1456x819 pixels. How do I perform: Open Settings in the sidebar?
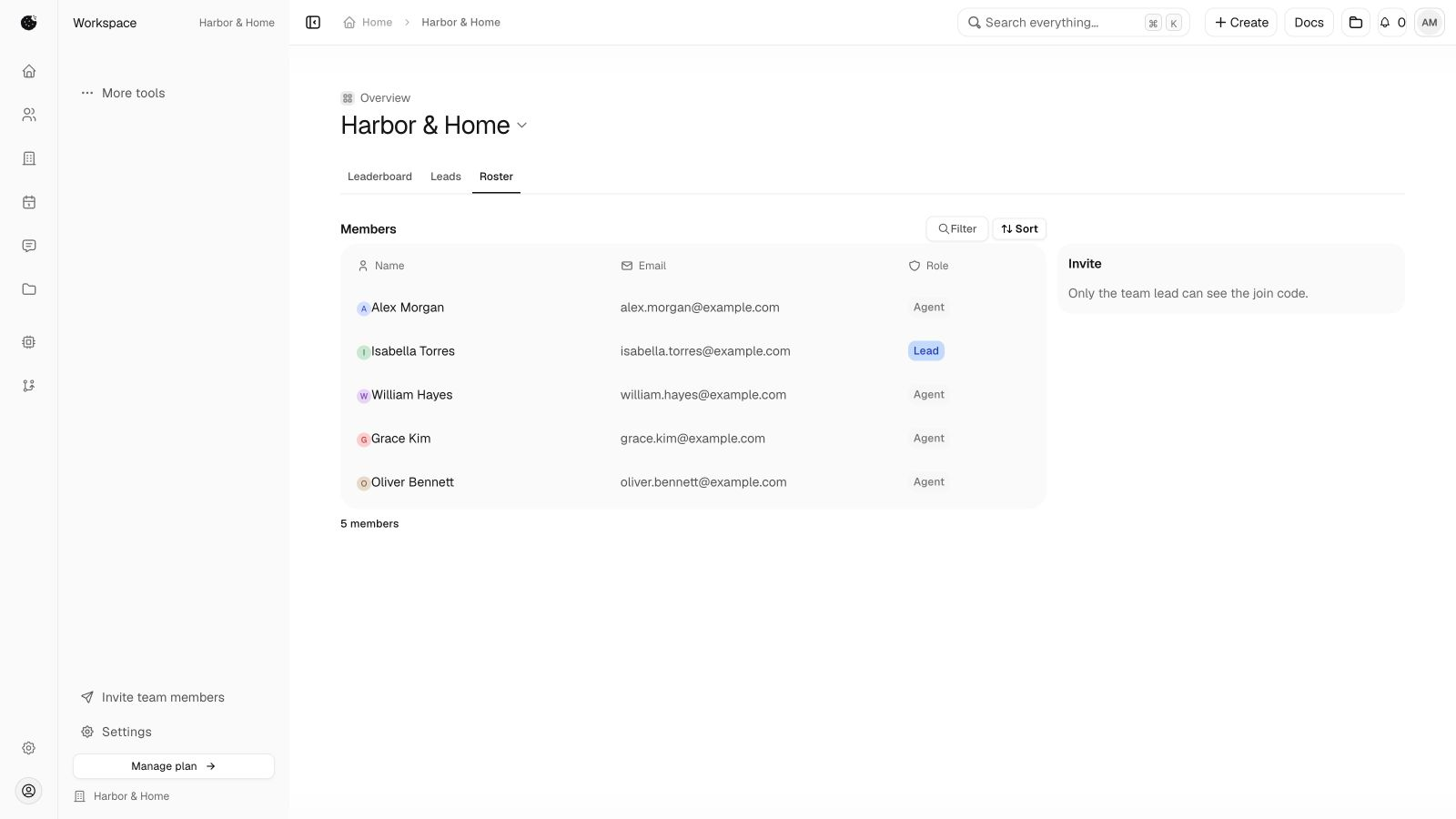tap(116, 732)
